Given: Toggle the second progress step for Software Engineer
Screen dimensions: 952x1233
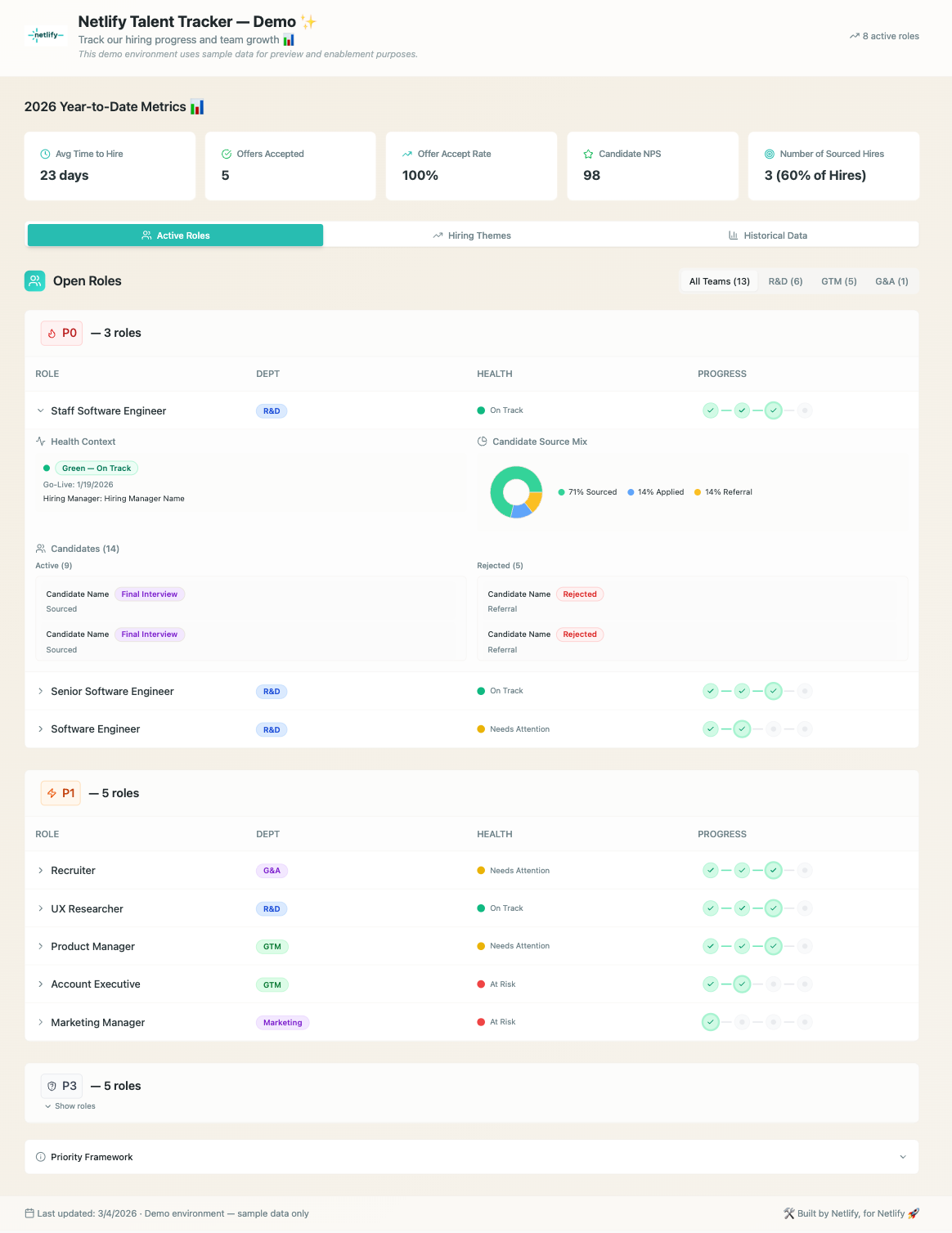Looking at the screenshot, I should 741,729.
